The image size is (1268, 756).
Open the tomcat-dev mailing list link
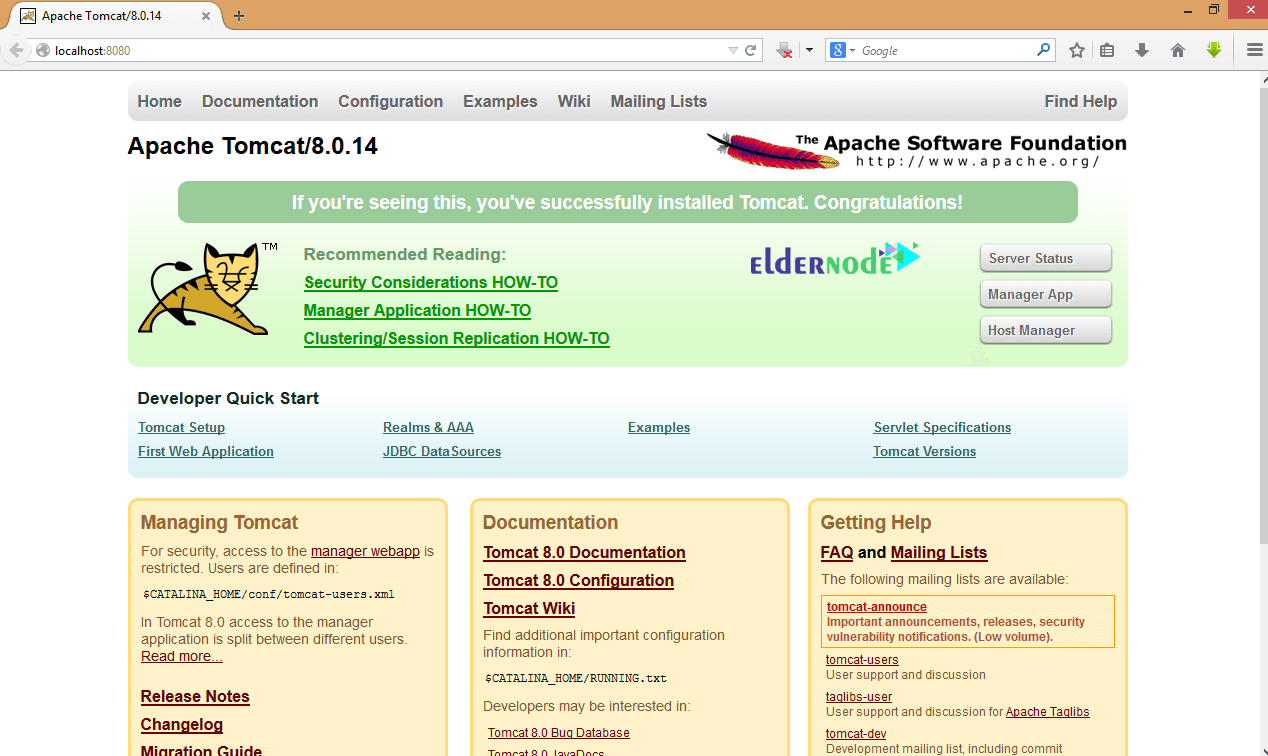[856, 734]
